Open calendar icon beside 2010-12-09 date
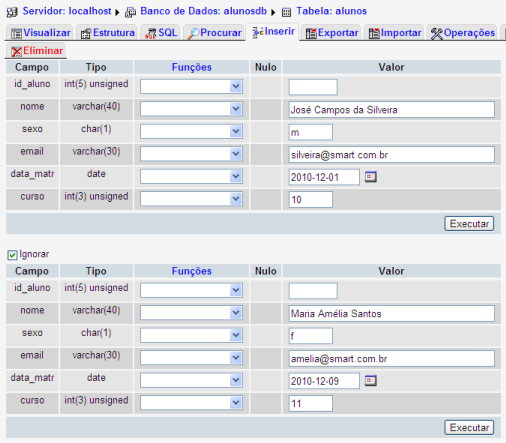The width and height of the screenshot is (506, 443). [x=370, y=380]
